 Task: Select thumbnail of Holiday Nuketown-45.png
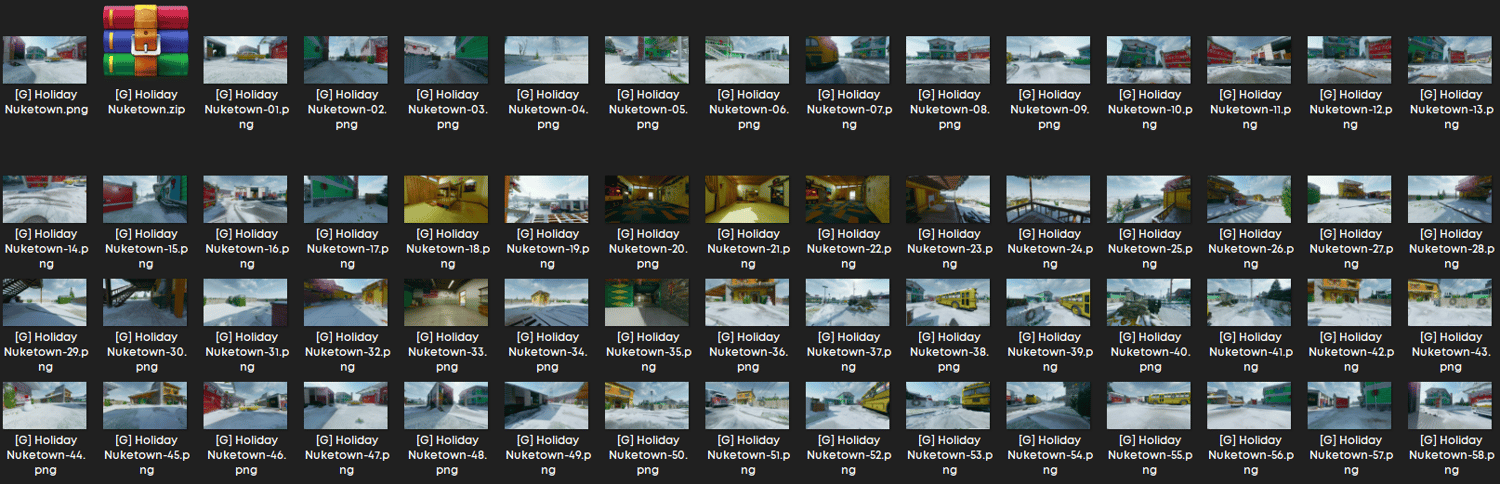[145, 405]
